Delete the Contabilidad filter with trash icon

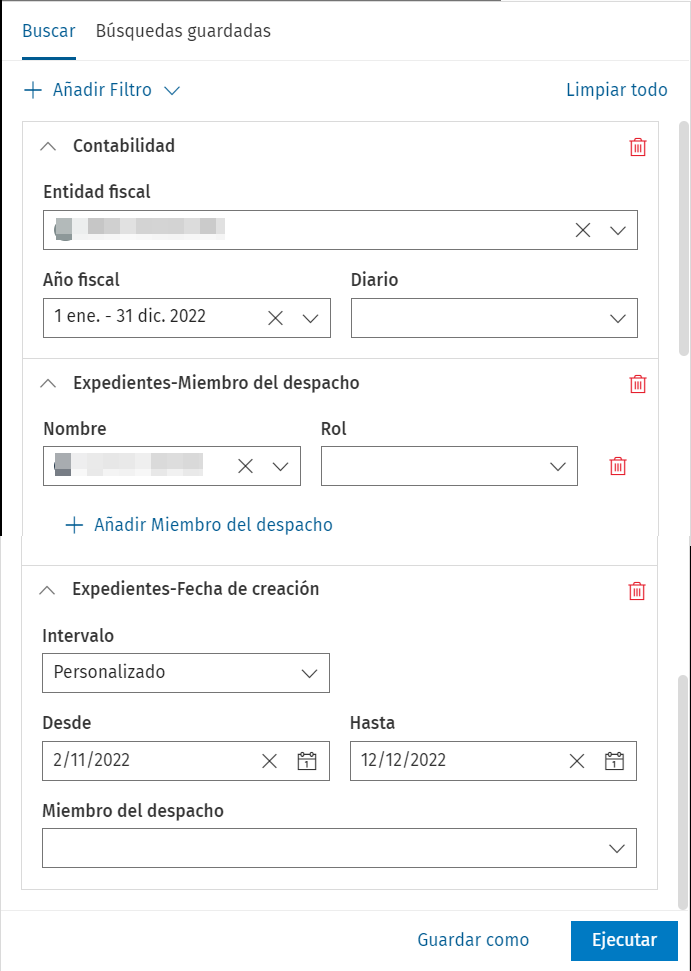tap(638, 147)
